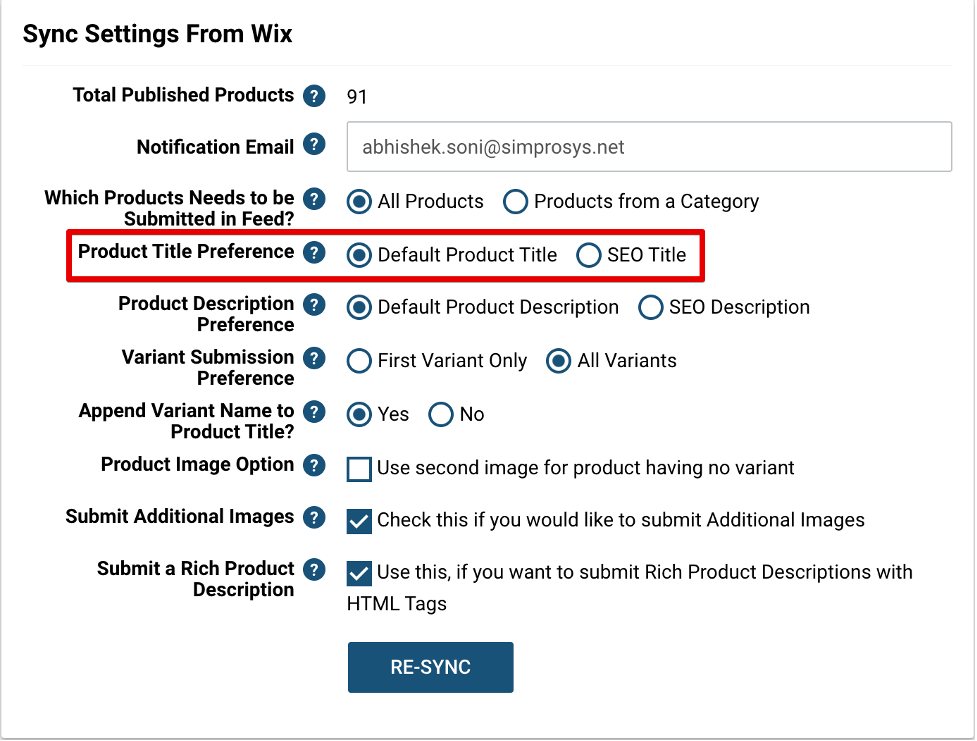This screenshot has height=741, width=977.
Task: Choose Products from a Category
Action: tap(515, 201)
